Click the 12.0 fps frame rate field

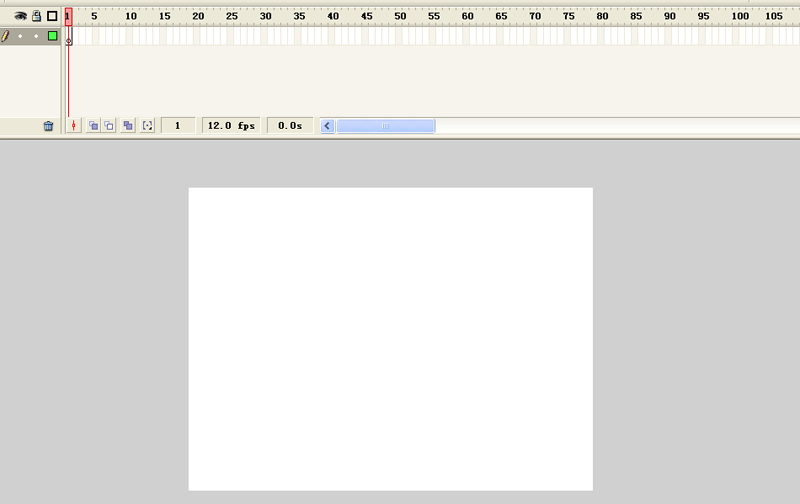tap(231, 125)
